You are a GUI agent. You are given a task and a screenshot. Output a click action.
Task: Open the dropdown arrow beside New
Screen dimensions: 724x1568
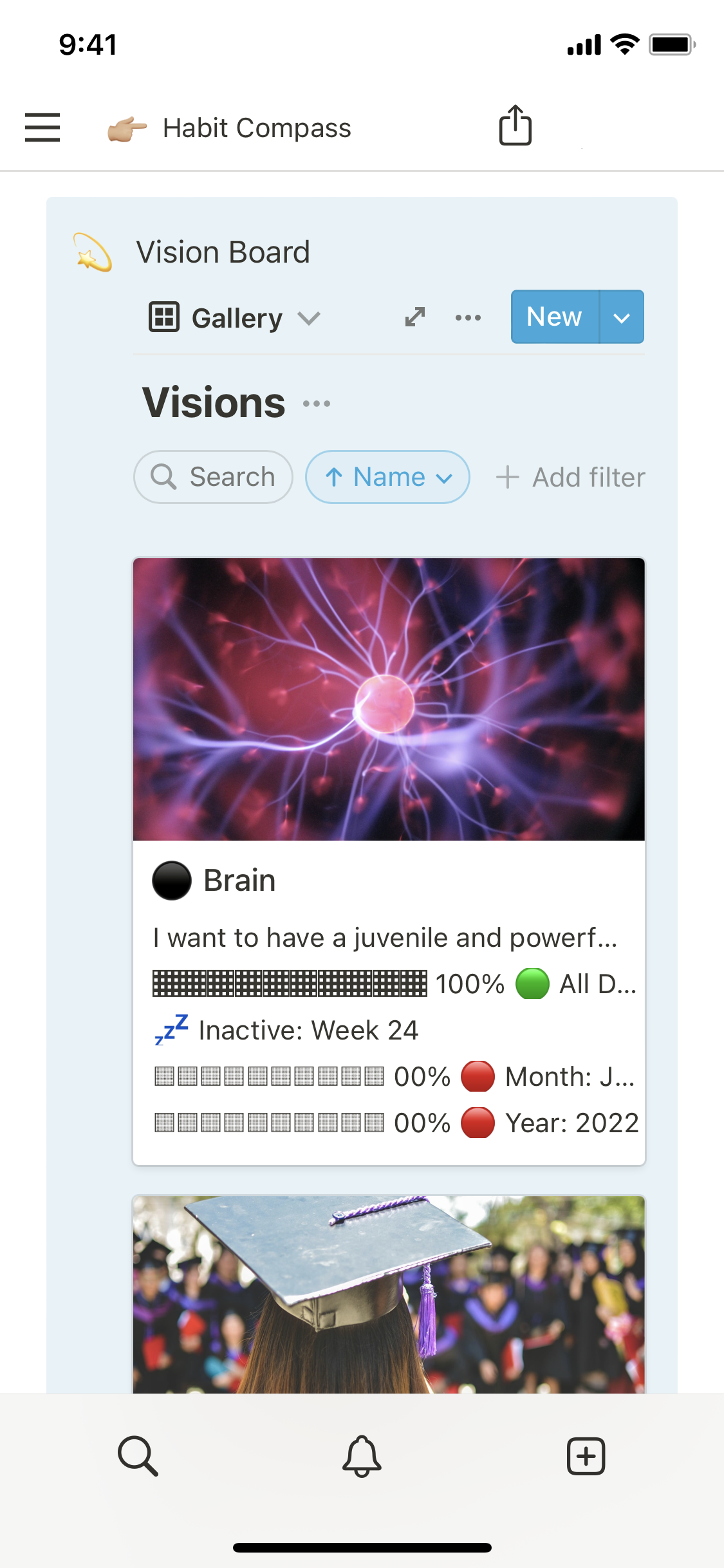622,317
